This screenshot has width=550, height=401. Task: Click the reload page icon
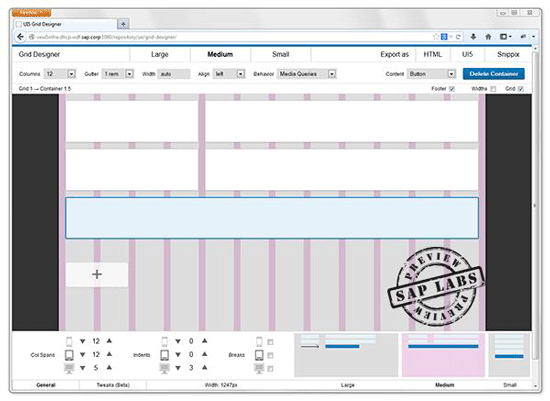click(458, 36)
